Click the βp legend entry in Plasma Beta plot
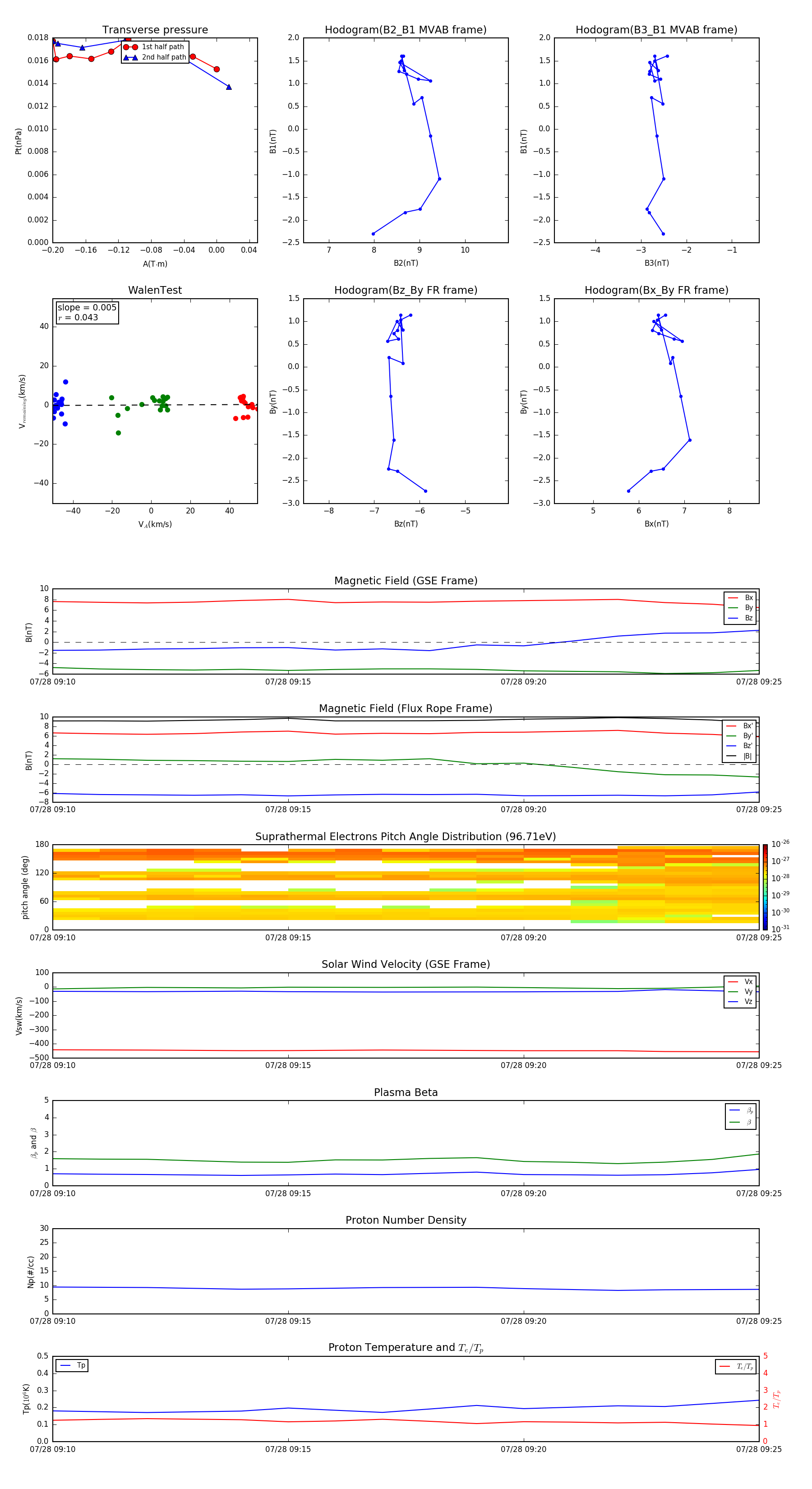Image resolution: width=812 pixels, height=1489 pixels. 742,1110
